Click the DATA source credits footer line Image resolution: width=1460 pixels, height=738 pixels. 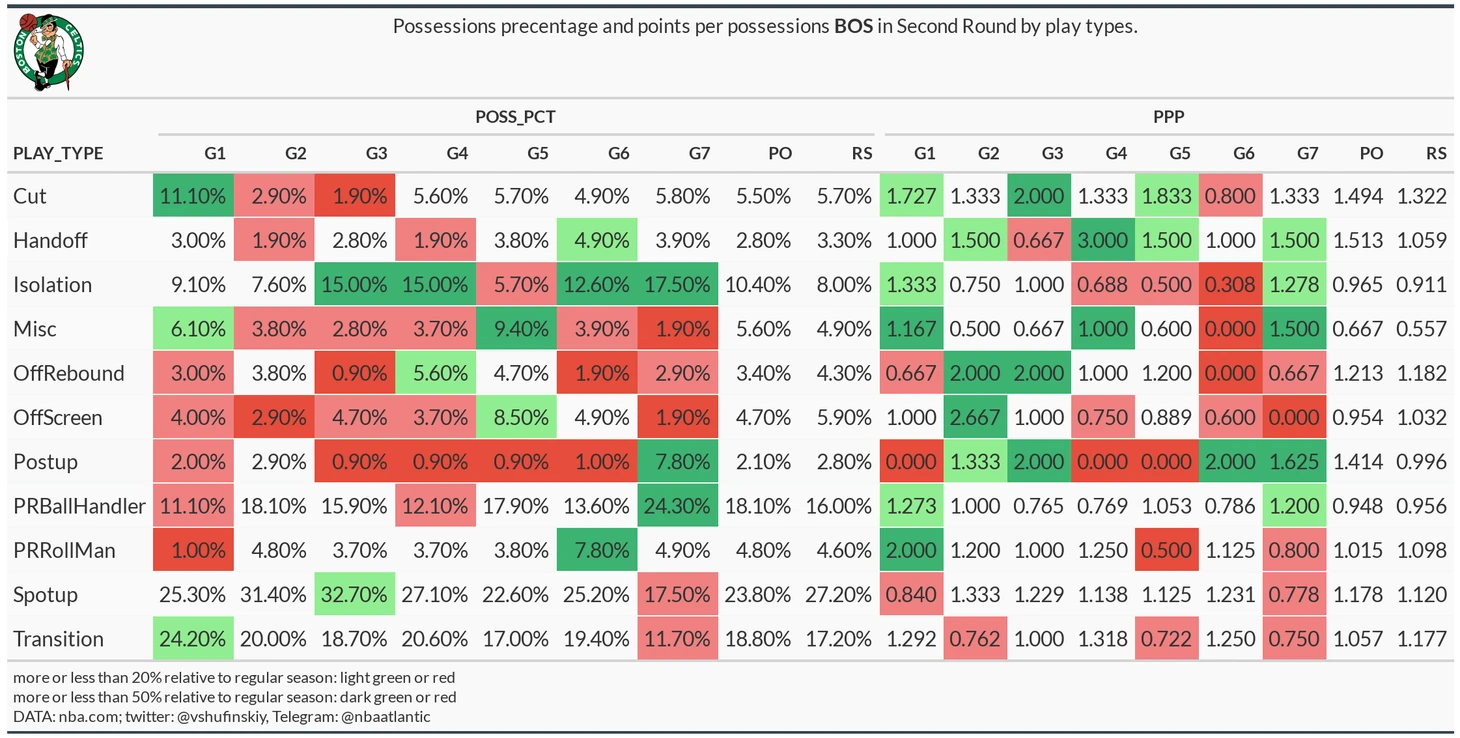(222, 716)
